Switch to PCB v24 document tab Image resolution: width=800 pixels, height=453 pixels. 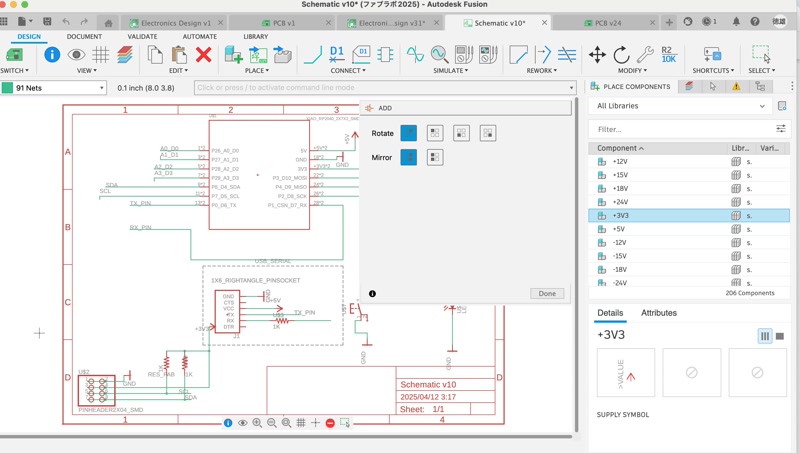pos(605,23)
